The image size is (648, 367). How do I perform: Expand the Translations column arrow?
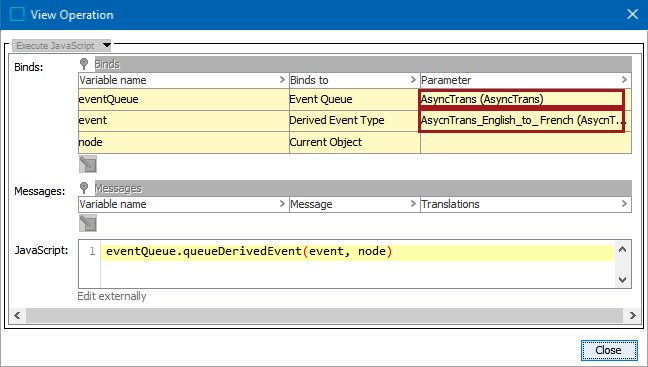pos(624,204)
